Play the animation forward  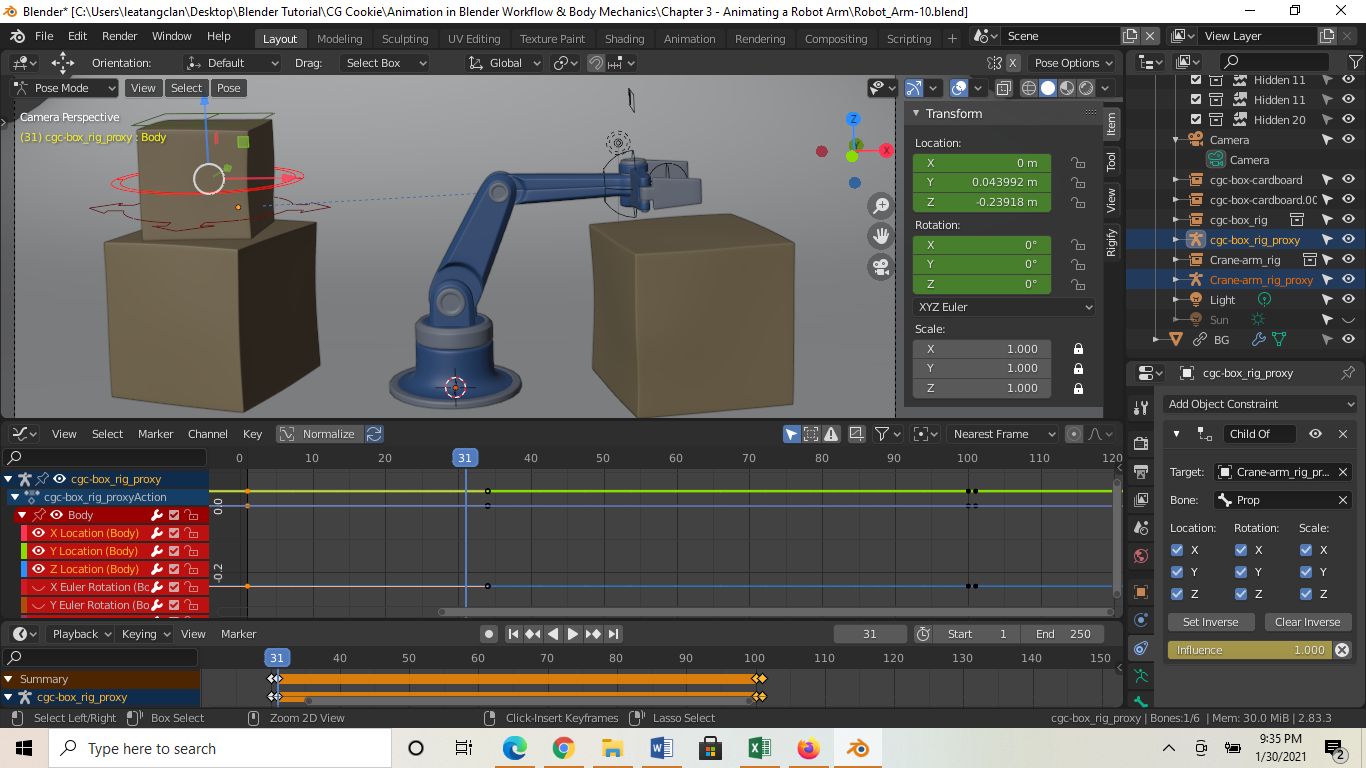pos(573,634)
